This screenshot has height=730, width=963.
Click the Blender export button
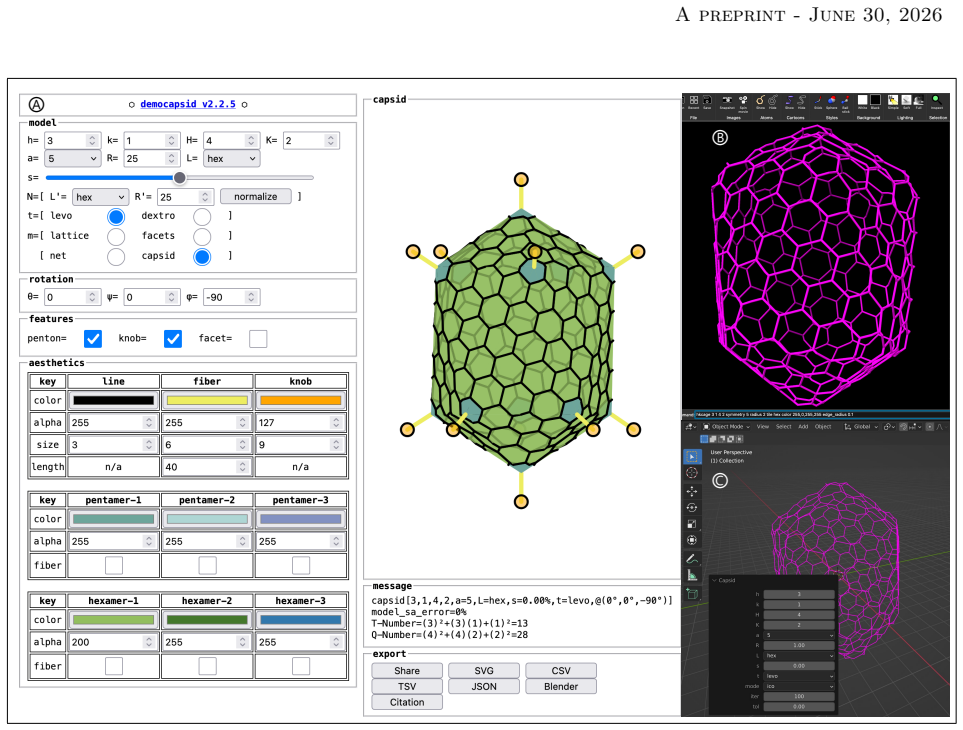(561, 686)
